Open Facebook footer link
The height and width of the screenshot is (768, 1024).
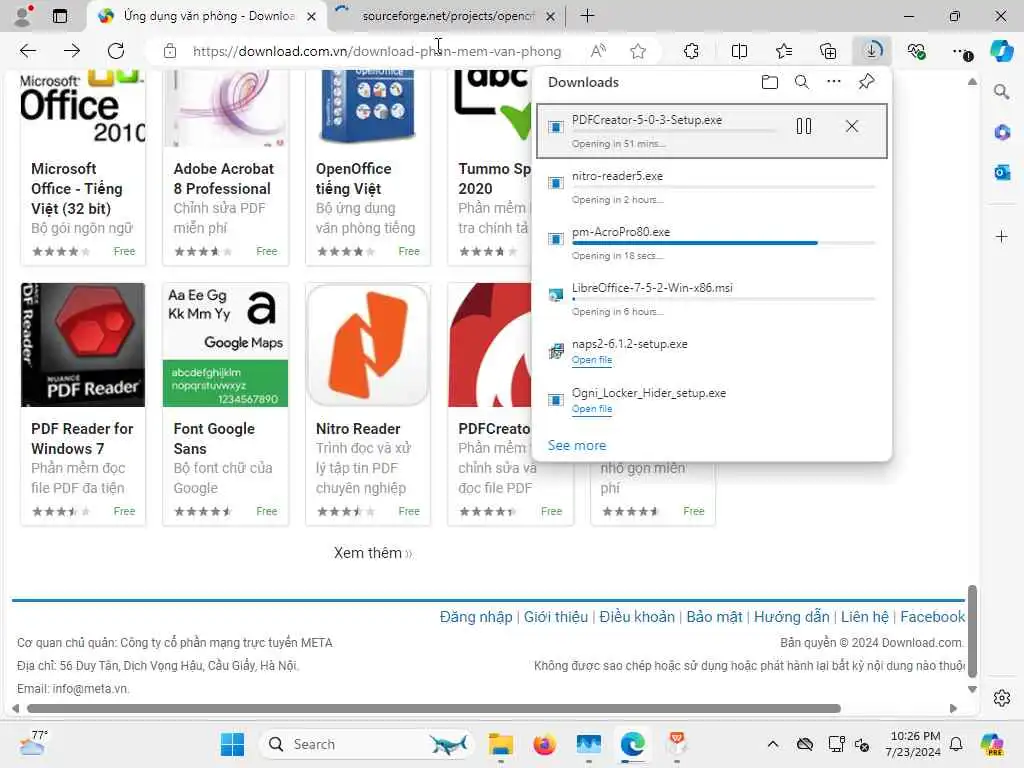tap(932, 616)
